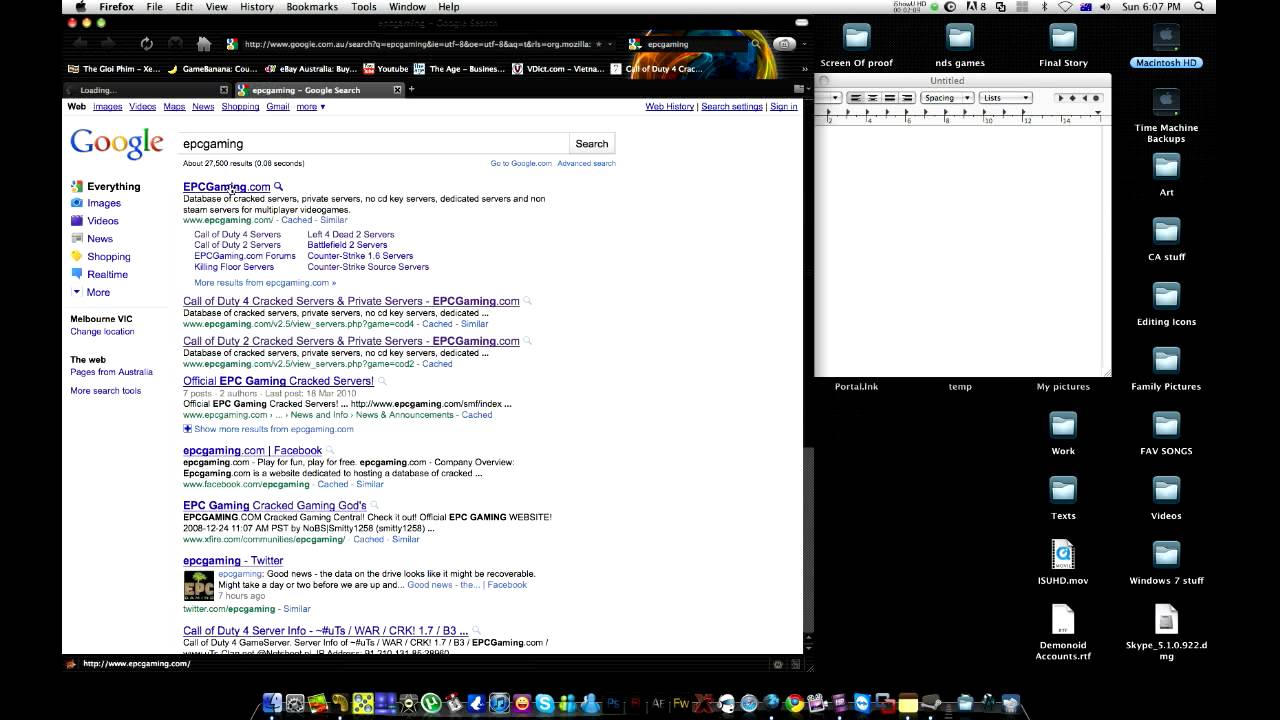1280x720 pixels.
Task: Click the Firefox home button
Action: pyautogui.click(x=204, y=44)
